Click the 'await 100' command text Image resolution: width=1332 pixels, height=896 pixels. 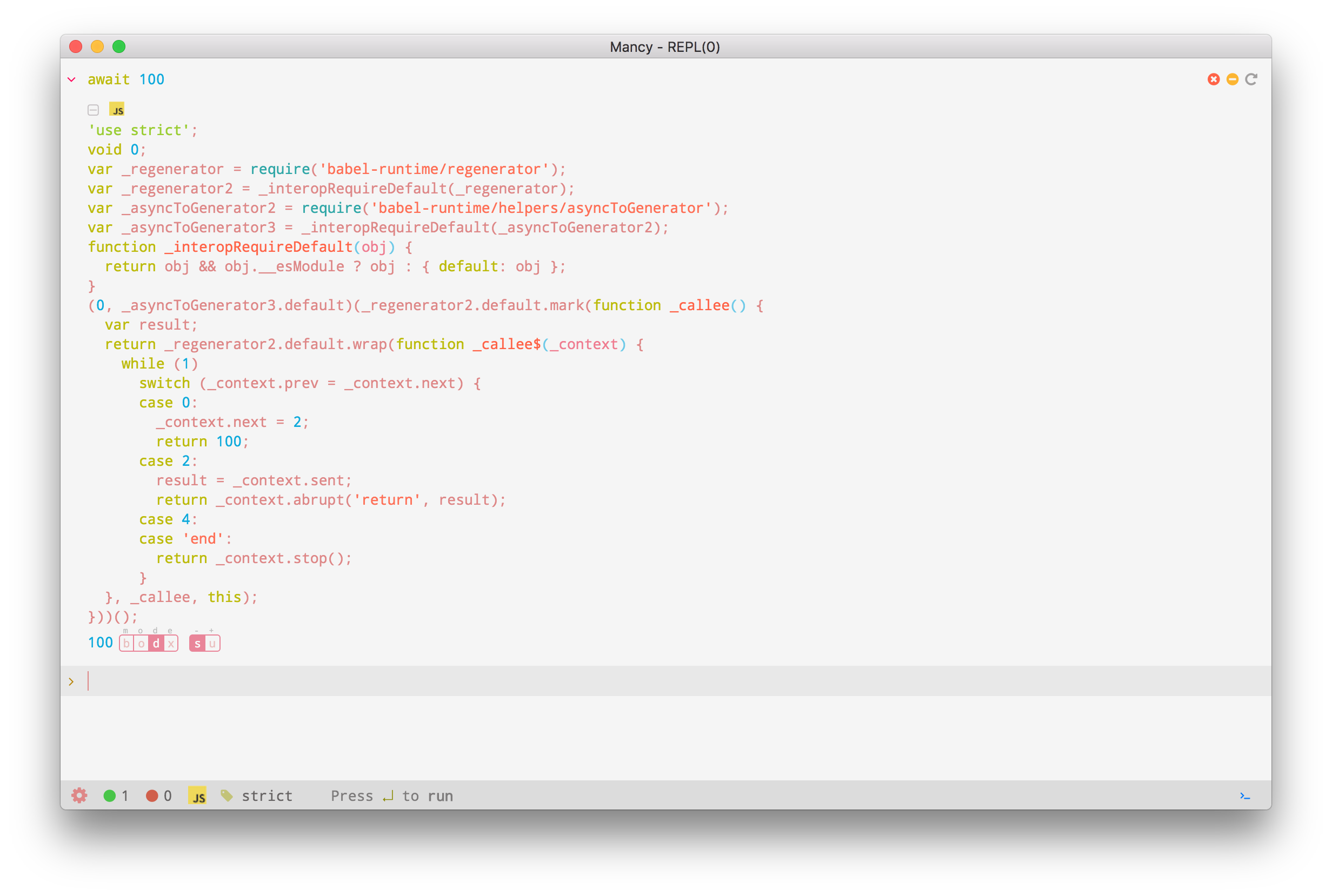(x=126, y=79)
